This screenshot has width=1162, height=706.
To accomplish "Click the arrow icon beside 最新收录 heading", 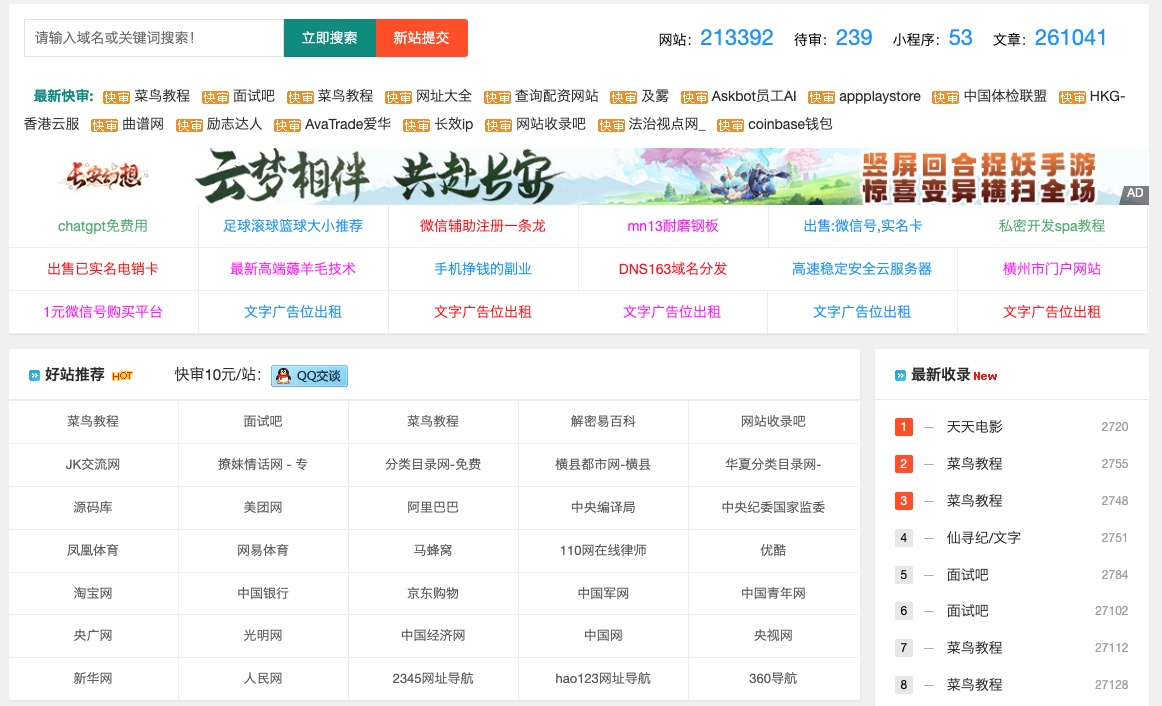I will (900, 376).
